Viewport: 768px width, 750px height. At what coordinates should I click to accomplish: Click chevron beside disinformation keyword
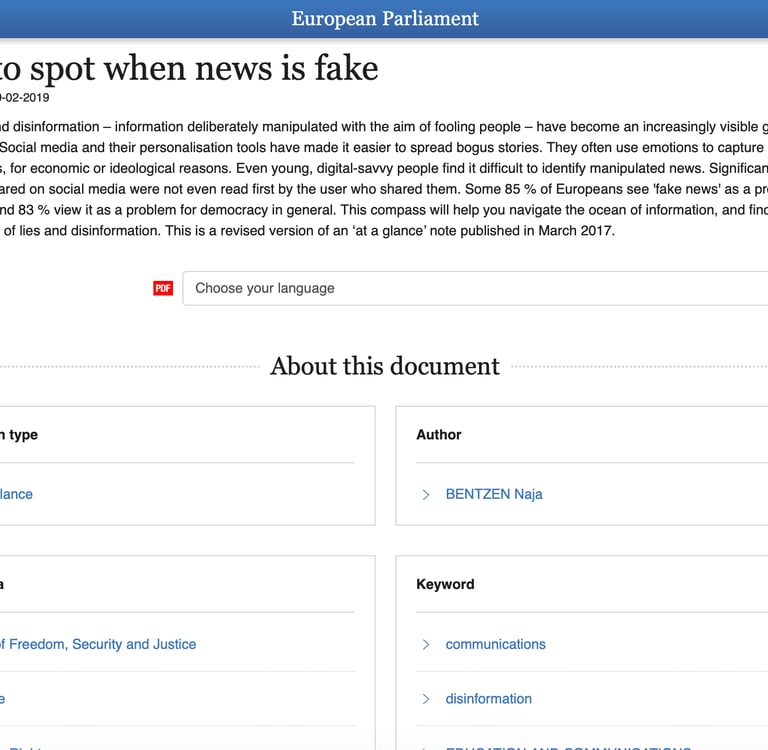(426, 699)
